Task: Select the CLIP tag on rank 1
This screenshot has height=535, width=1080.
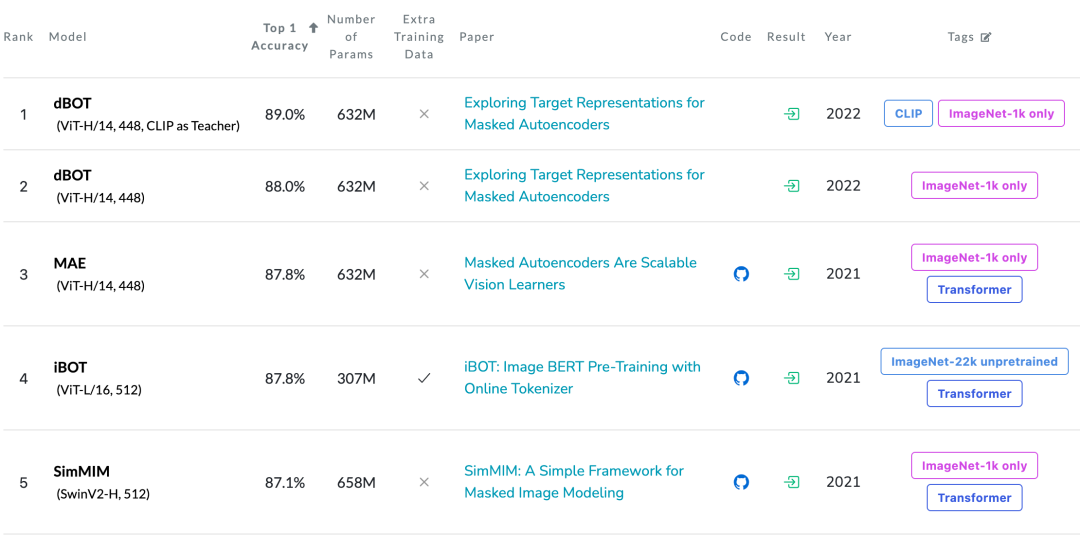Action: pyautogui.click(x=908, y=114)
